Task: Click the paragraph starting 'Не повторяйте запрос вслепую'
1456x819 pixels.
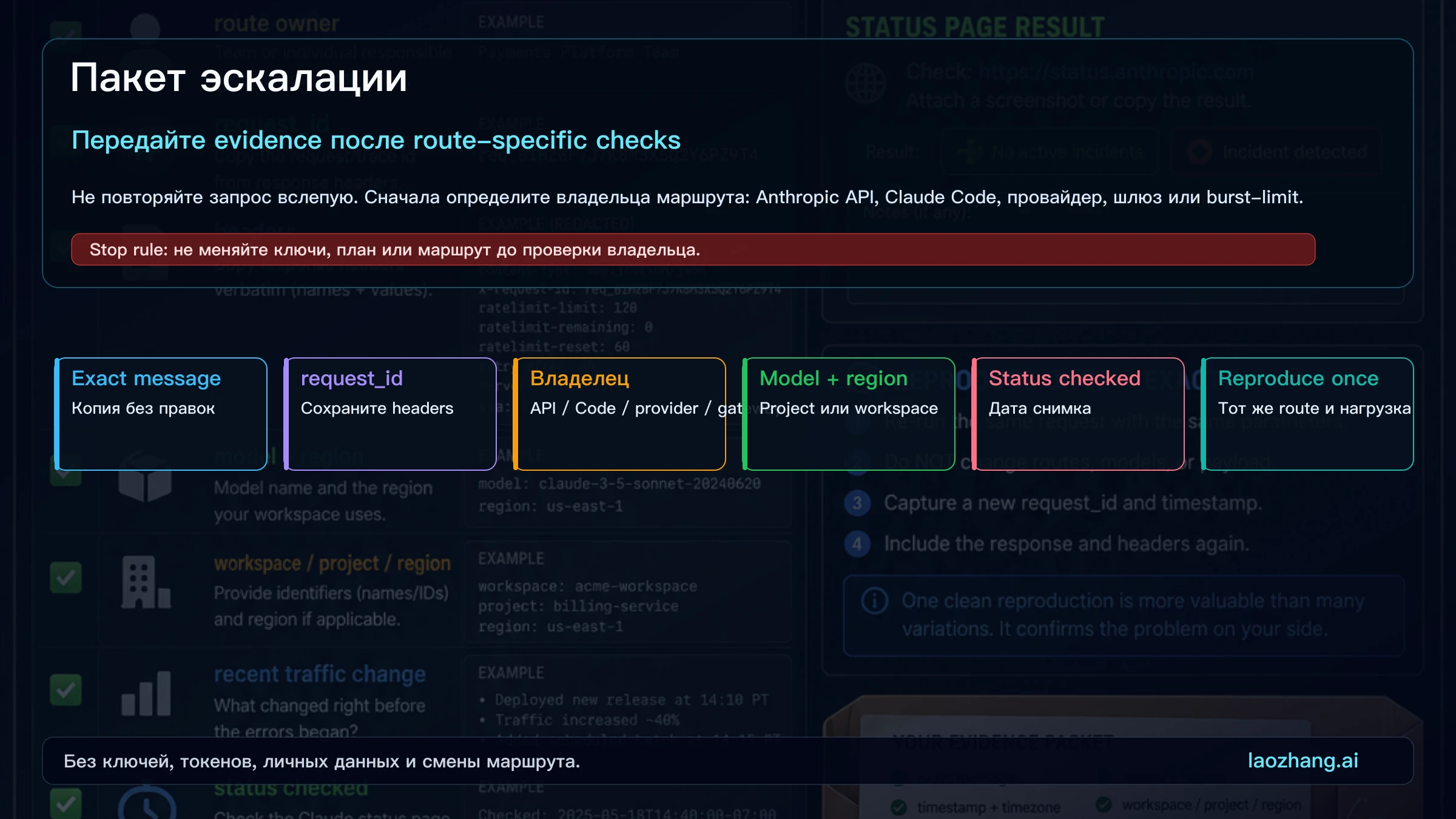Action: (x=687, y=197)
